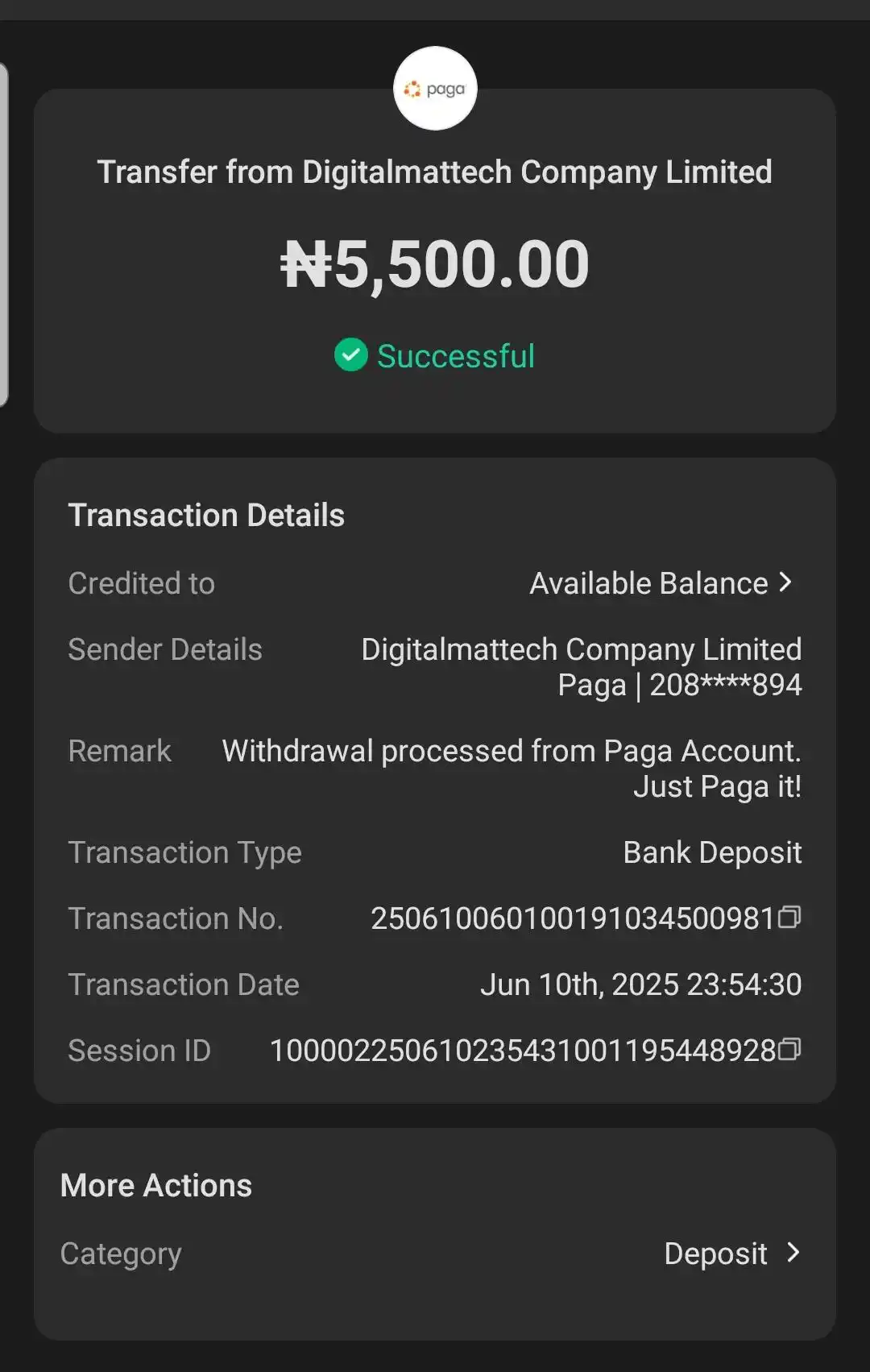870x1372 pixels.
Task: Expand the Deposit category chevron
Action: pyautogui.click(x=793, y=1252)
